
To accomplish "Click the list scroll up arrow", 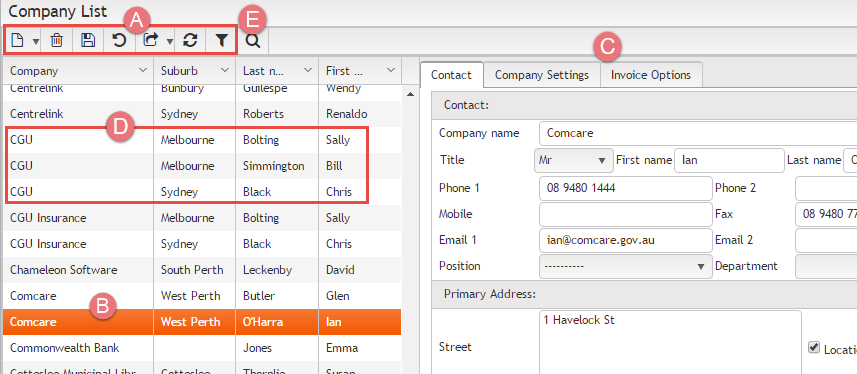I will 410,94.
